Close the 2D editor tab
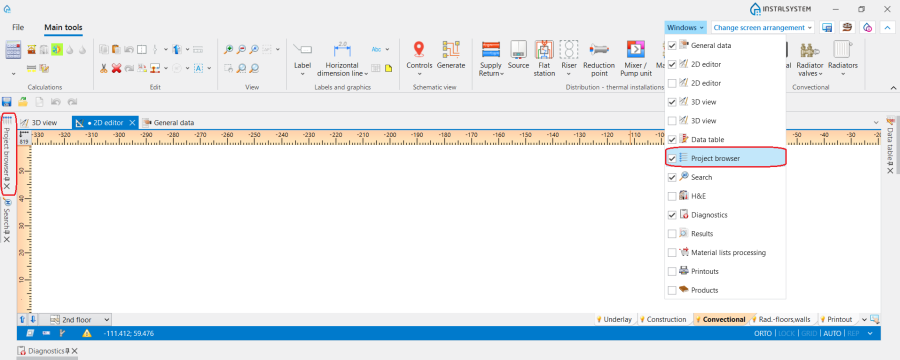The image size is (900, 360). click(x=132, y=122)
